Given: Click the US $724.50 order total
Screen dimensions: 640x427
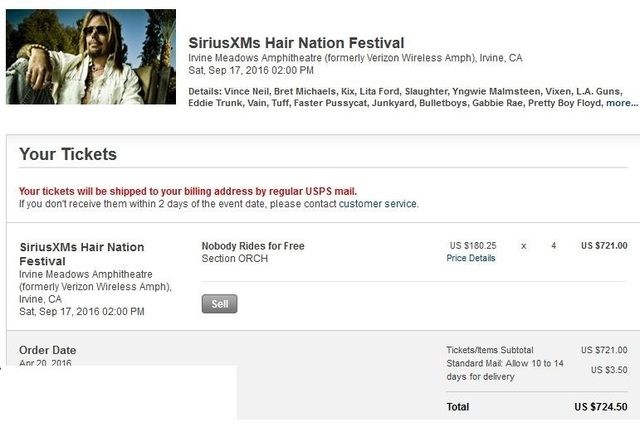Looking at the screenshot, I should tap(601, 408).
